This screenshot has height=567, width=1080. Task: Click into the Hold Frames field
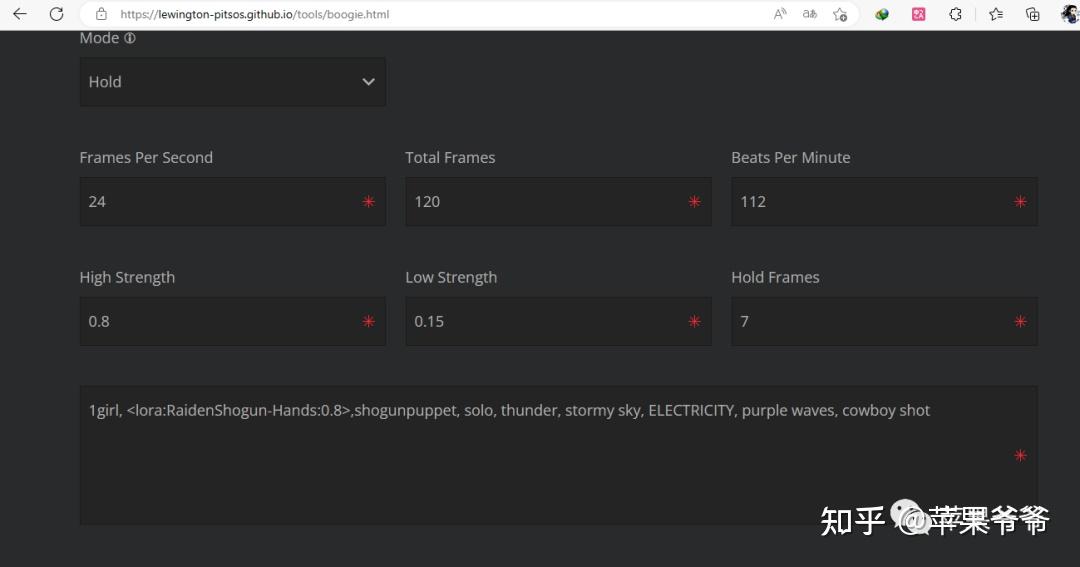[872, 321]
